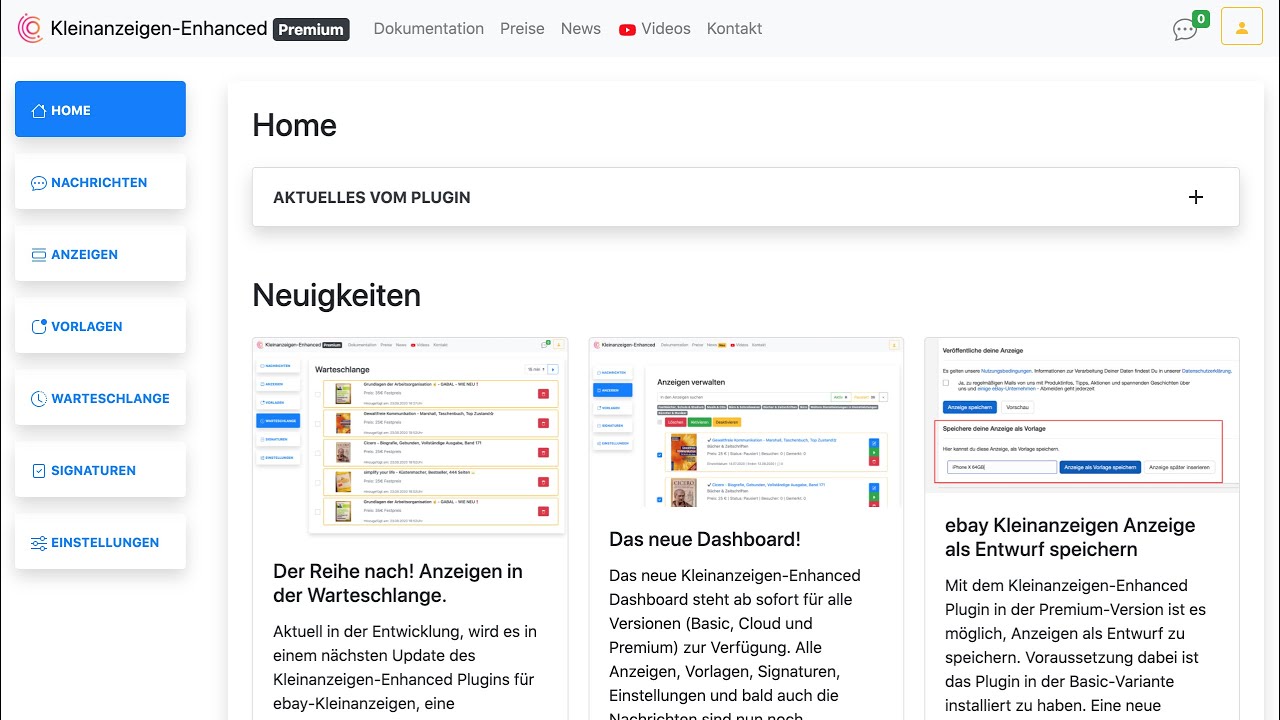Open the Entwurf speichern article thumbnail
Image resolution: width=1280 pixels, height=720 pixels.
[1082, 416]
